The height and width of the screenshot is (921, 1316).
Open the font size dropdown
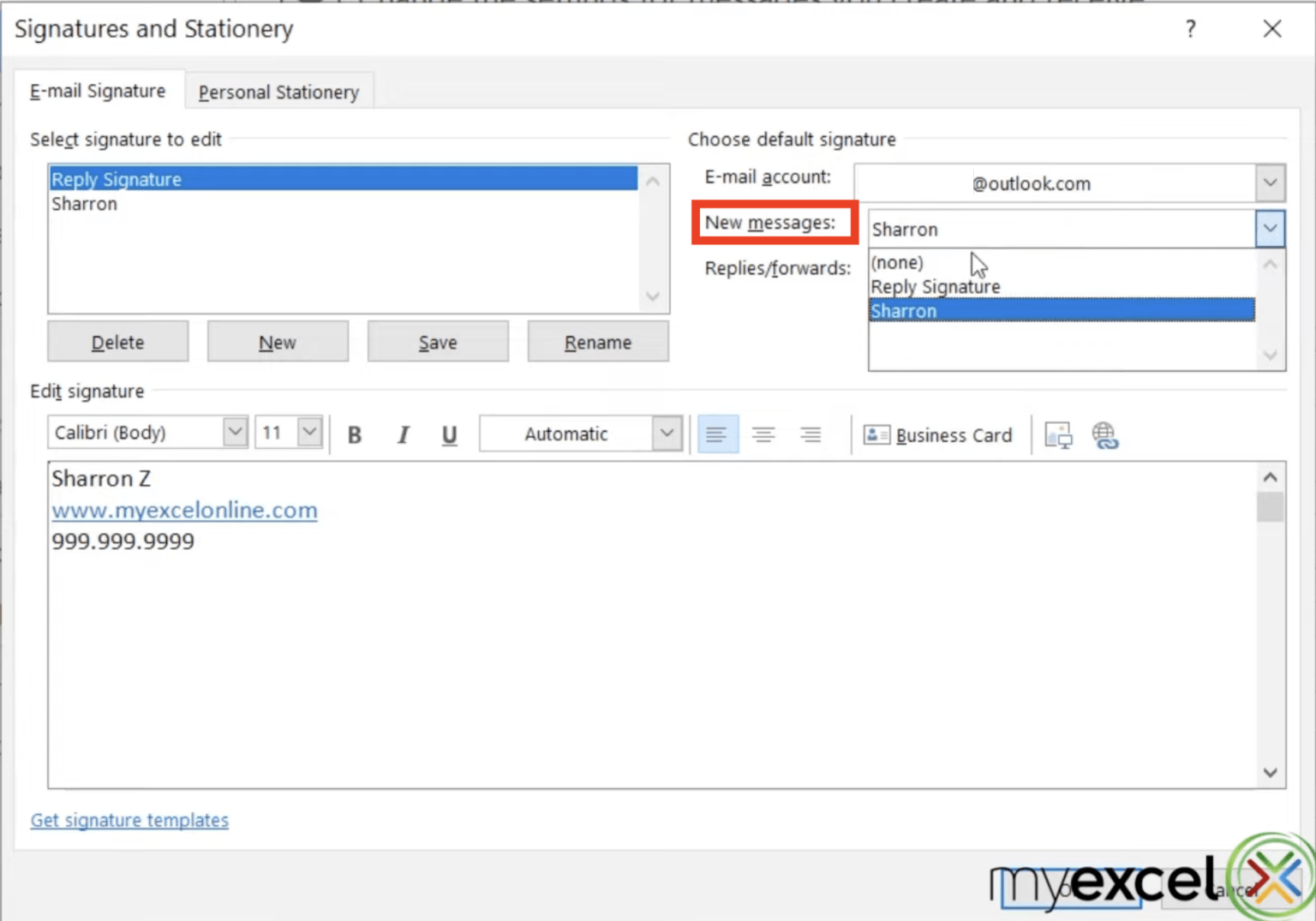(x=308, y=432)
